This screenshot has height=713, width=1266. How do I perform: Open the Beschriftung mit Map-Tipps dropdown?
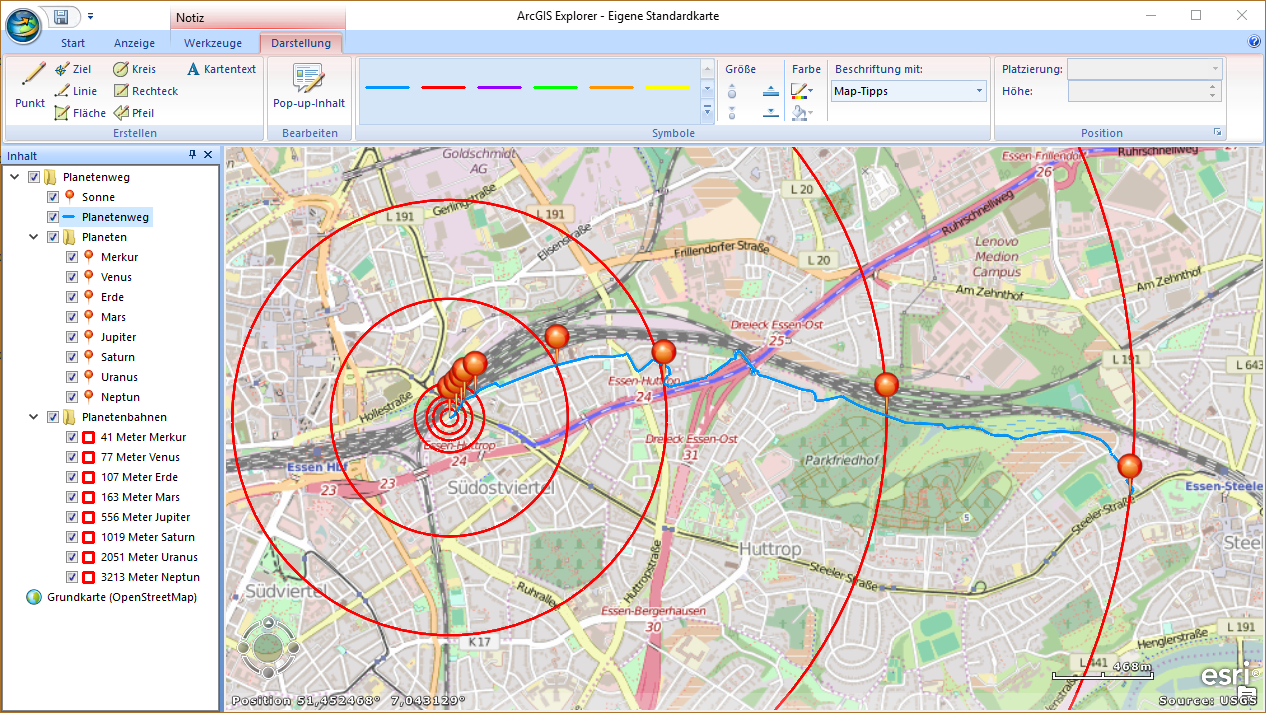click(908, 91)
